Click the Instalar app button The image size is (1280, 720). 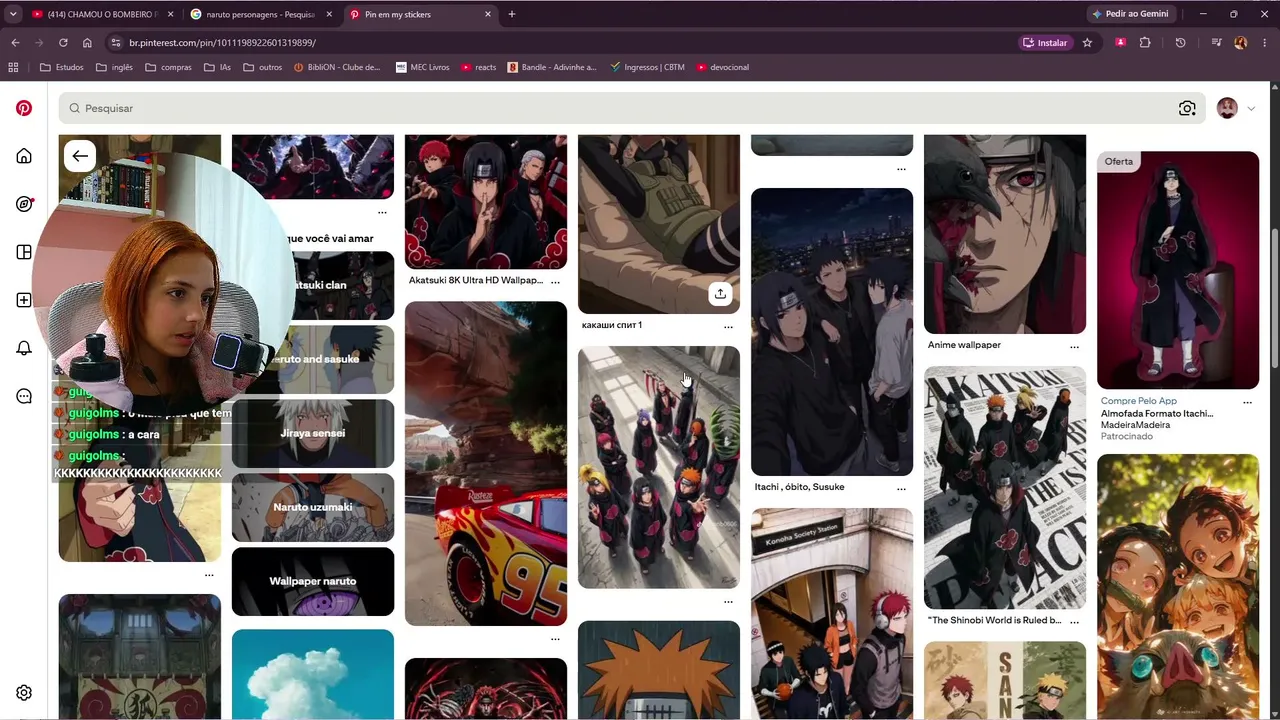tap(1045, 43)
